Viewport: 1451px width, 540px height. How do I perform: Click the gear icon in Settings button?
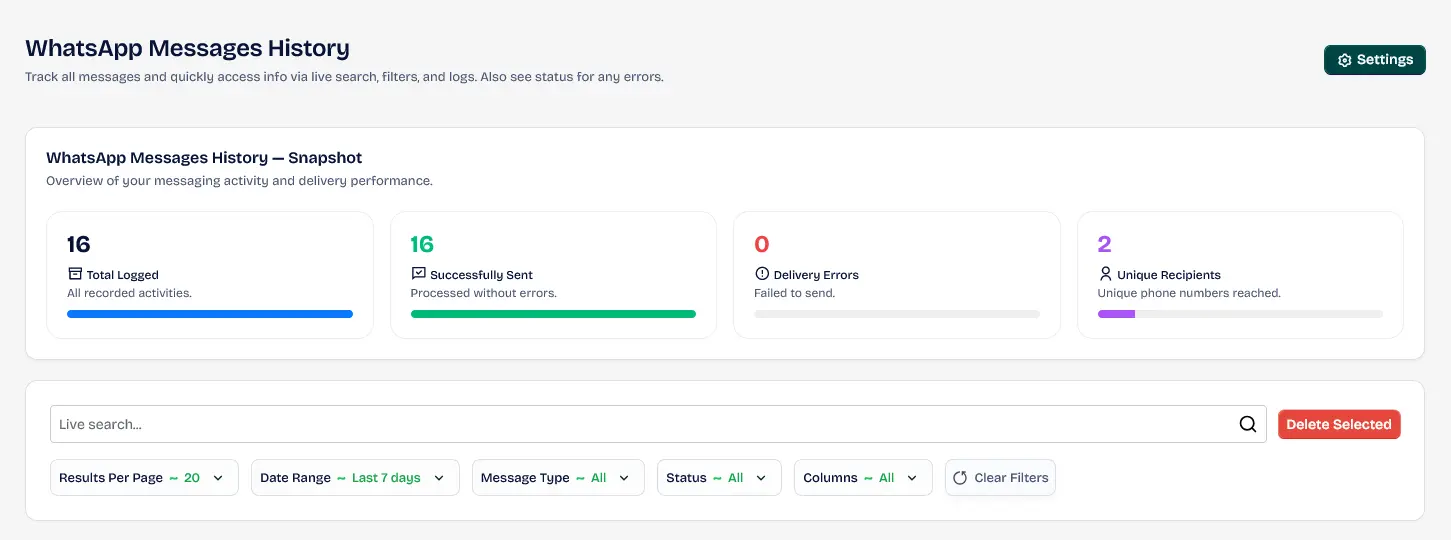click(x=1344, y=60)
